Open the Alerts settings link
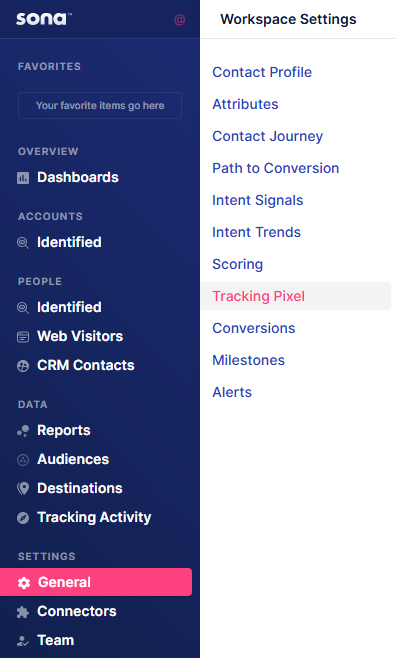396x658 pixels. pyautogui.click(x=232, y=392)
